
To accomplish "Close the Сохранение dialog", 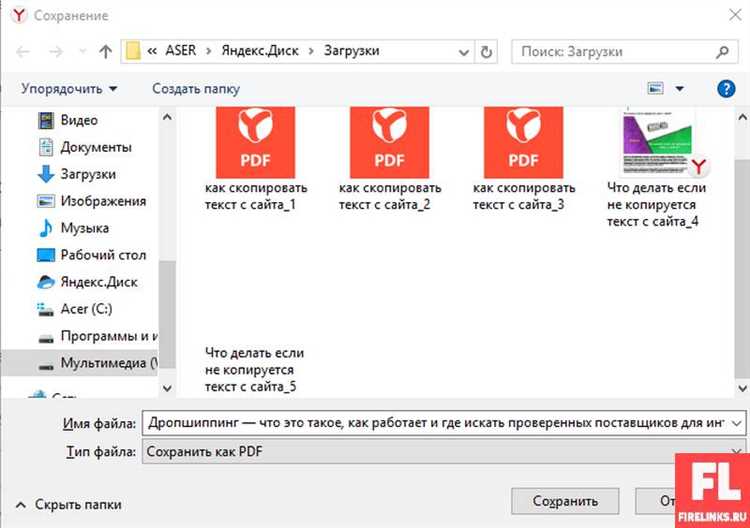I will pos(735,15).
